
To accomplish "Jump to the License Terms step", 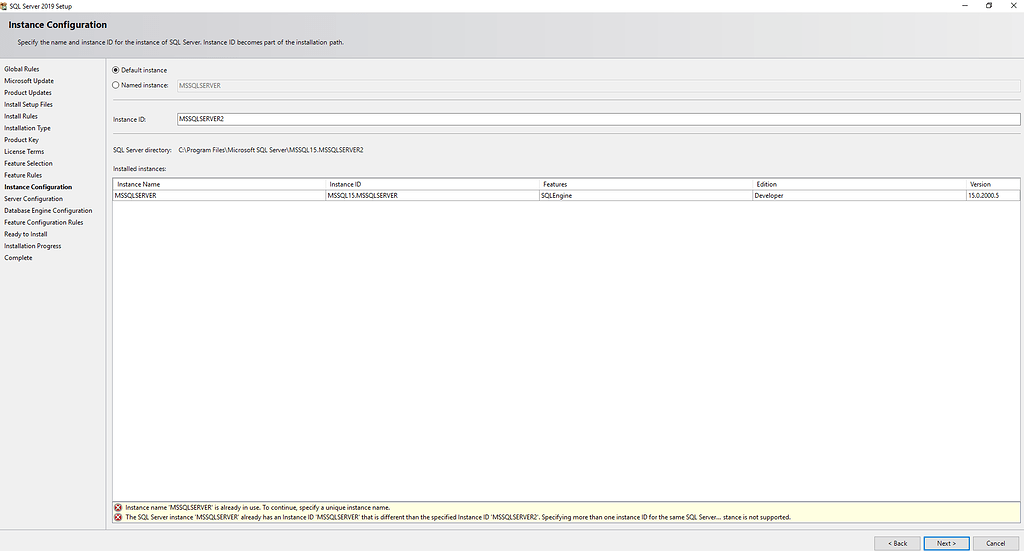I will point(24,152).
